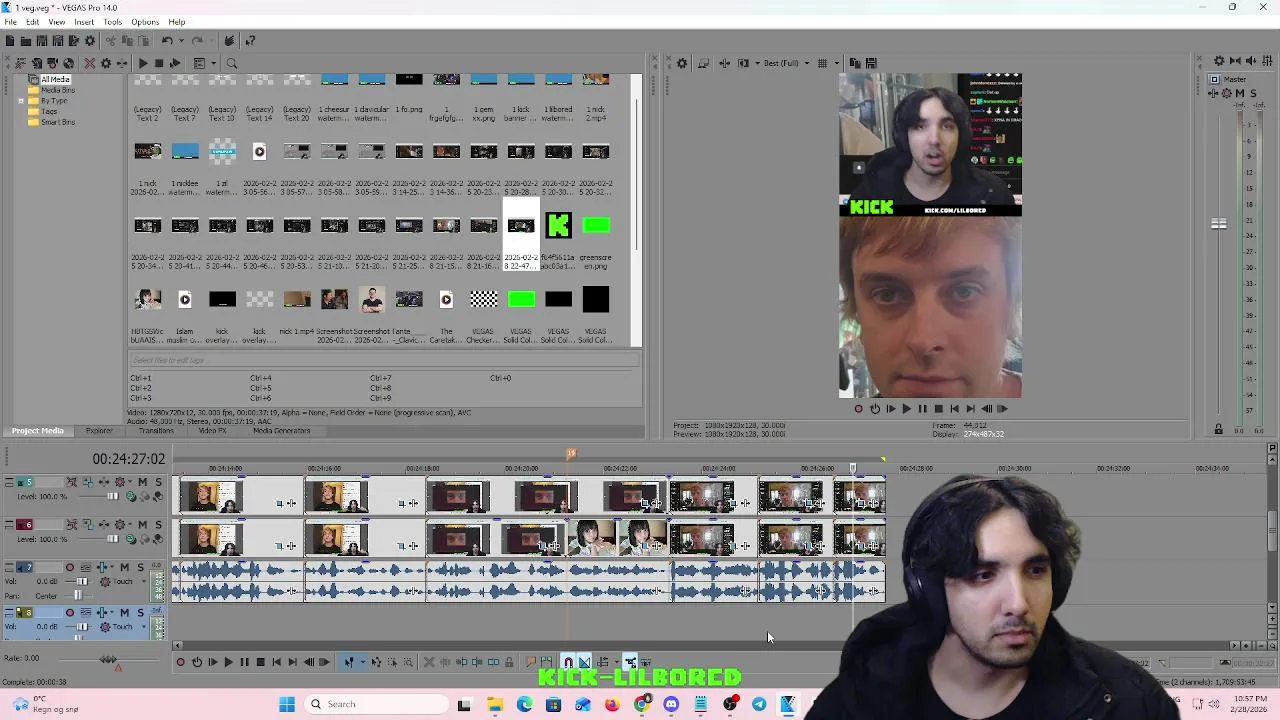This screenshot has width=1280, height=720.
Task: Open project Properties gear in main toolbar
Action: pyautogui.click(x=90, y=40)
